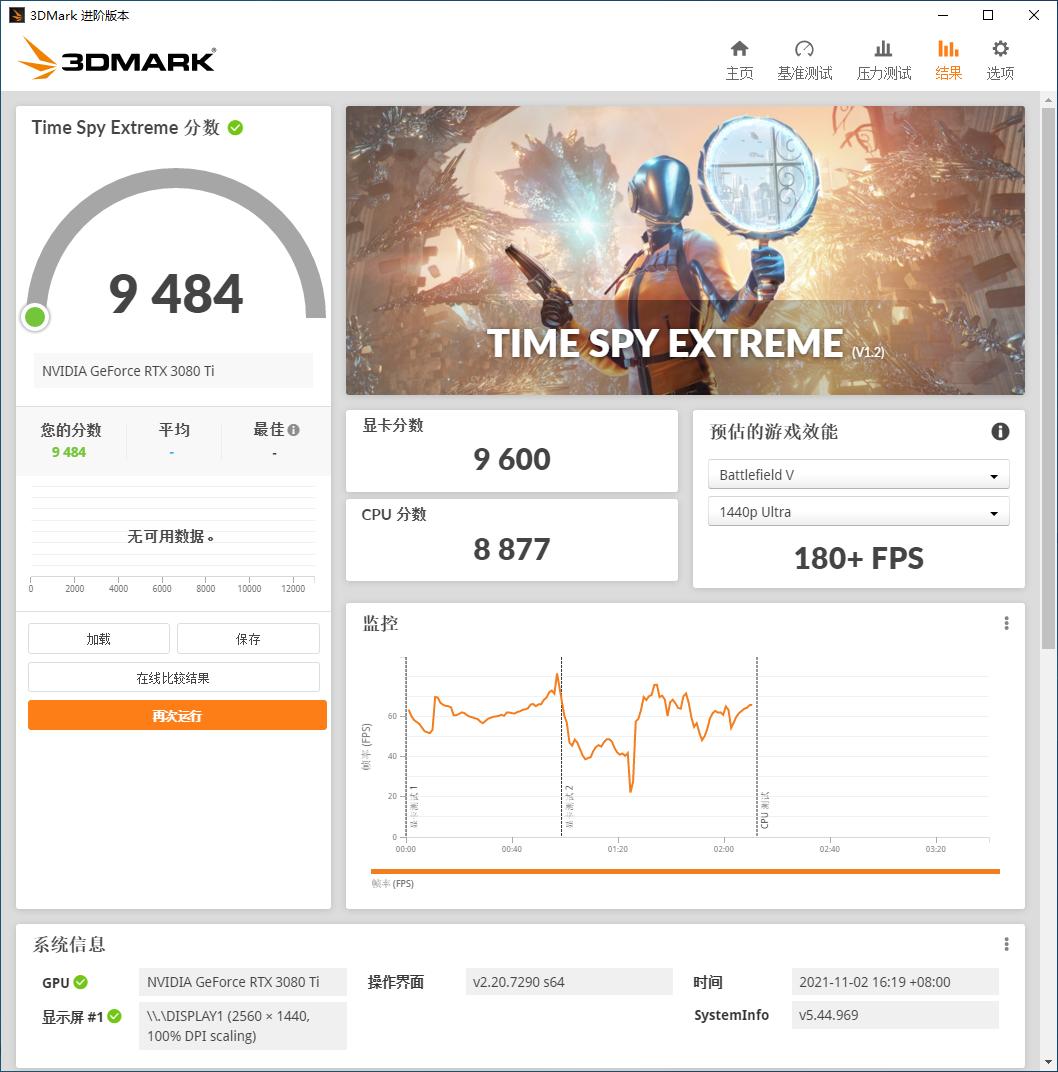Open the 1440p Ultra preset dropdown
This screenshot has height=1072, width=1058.
pos(858,511)
